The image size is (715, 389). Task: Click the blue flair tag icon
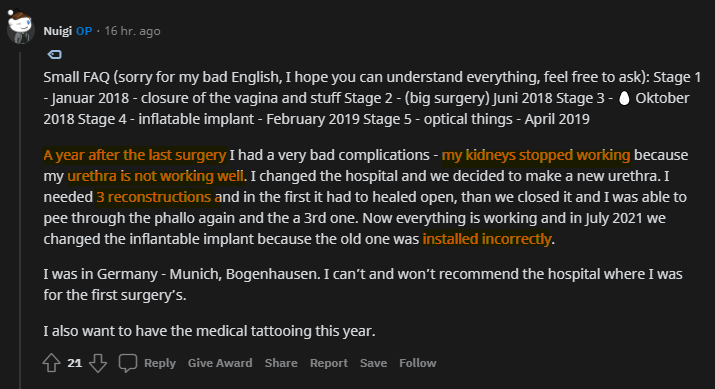click(x=55, y=55)
